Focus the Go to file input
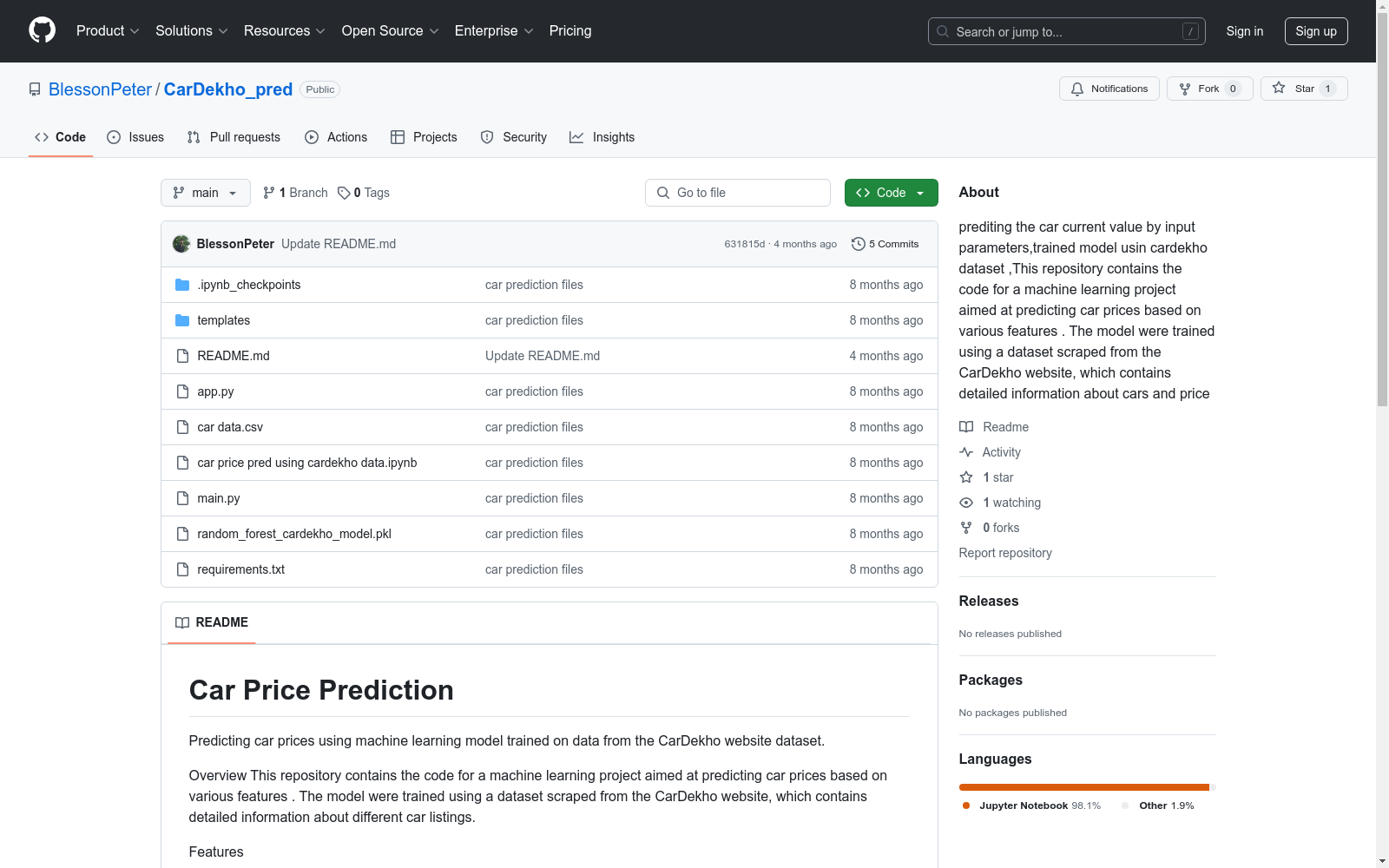 pos(738,193)
